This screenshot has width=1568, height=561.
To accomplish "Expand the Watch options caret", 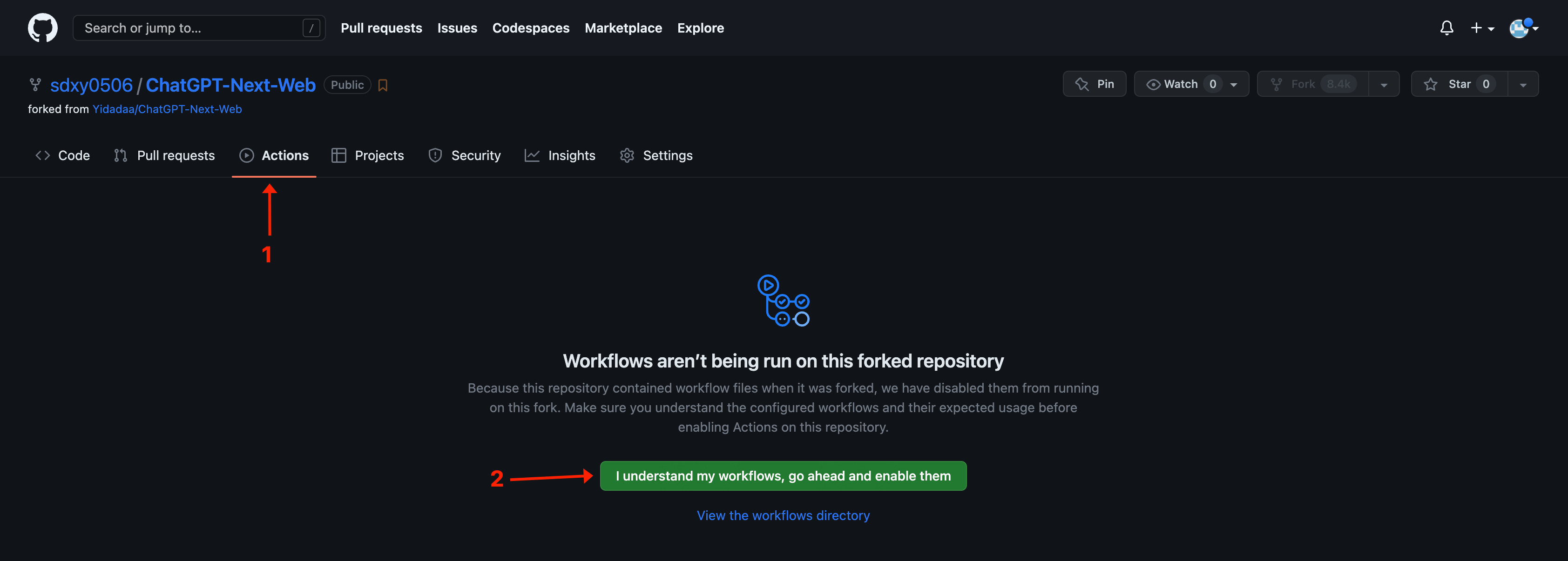I will [1234, 85].
